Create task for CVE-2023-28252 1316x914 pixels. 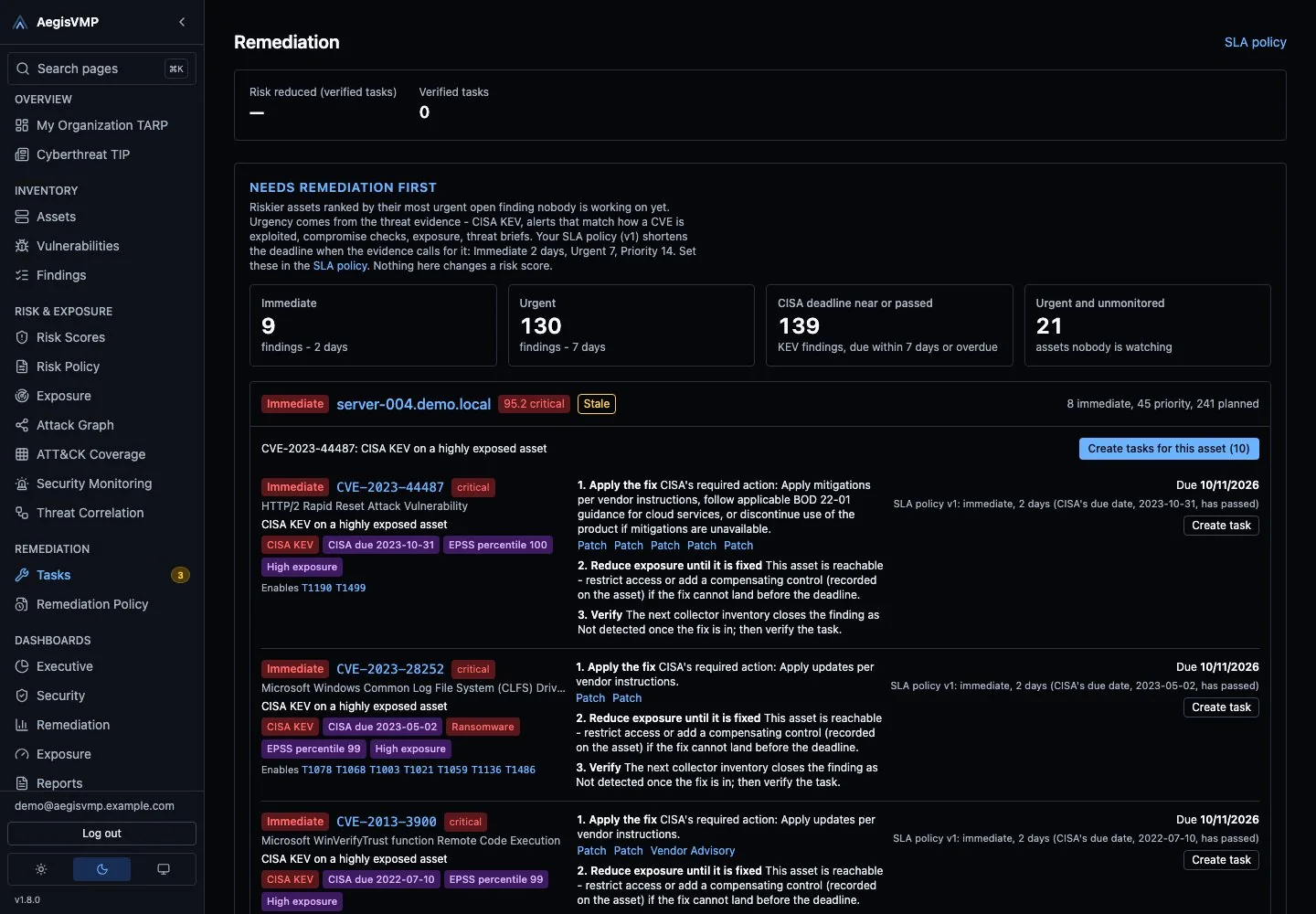[1221, 707]
